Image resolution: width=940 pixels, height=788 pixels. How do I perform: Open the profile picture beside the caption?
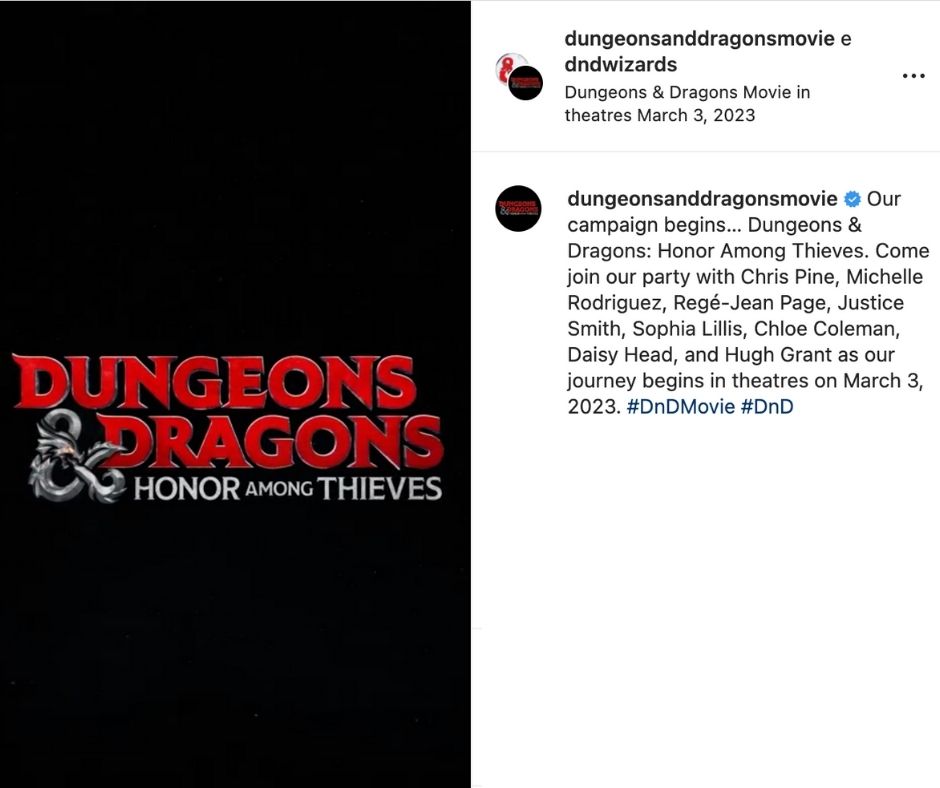(x=518, y=209)
